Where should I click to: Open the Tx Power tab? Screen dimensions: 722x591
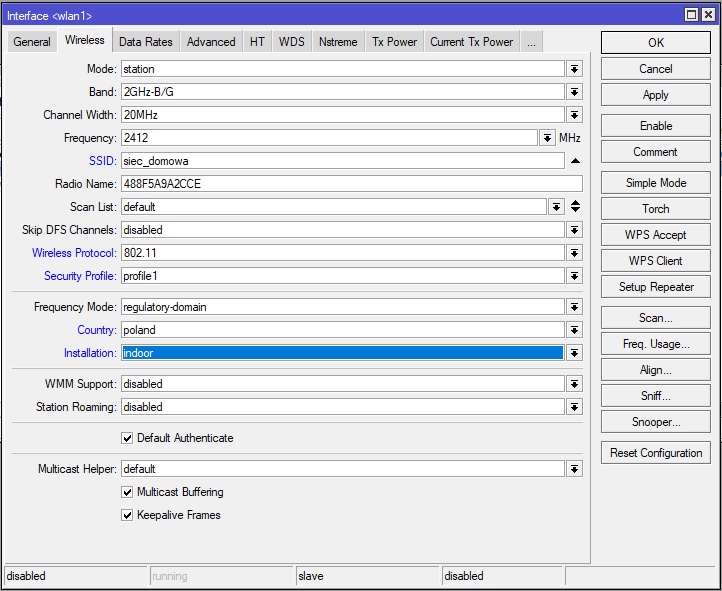click(395, 42)
